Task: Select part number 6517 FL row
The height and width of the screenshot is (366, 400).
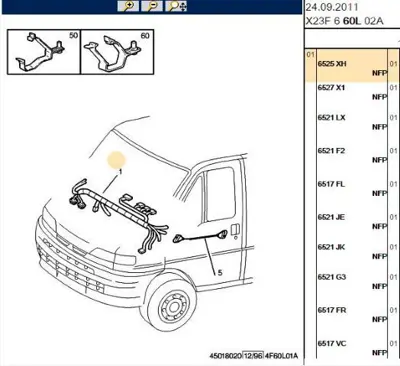Action: [x=352, y=189]
